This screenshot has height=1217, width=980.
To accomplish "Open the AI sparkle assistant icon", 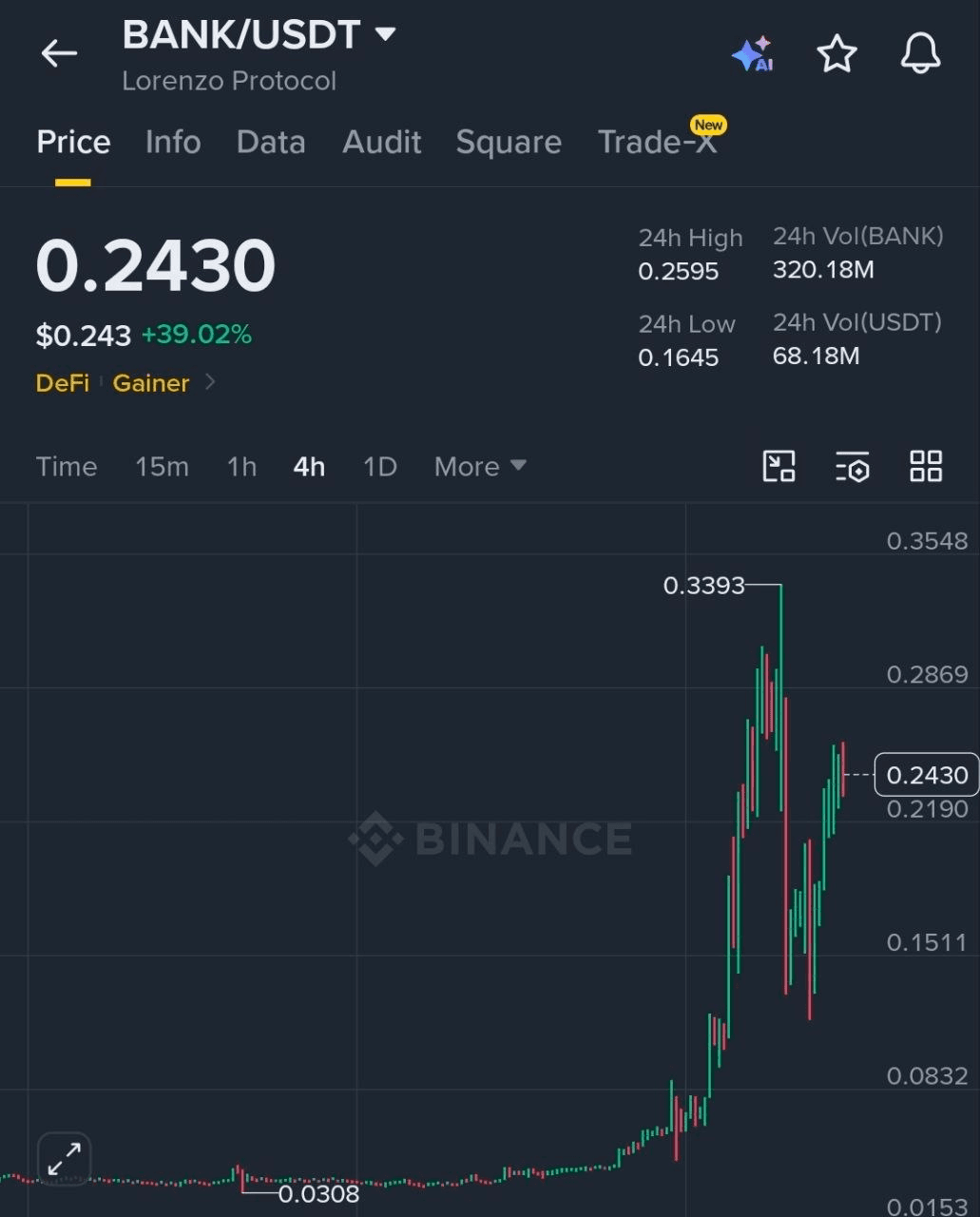I will [752, 54].
